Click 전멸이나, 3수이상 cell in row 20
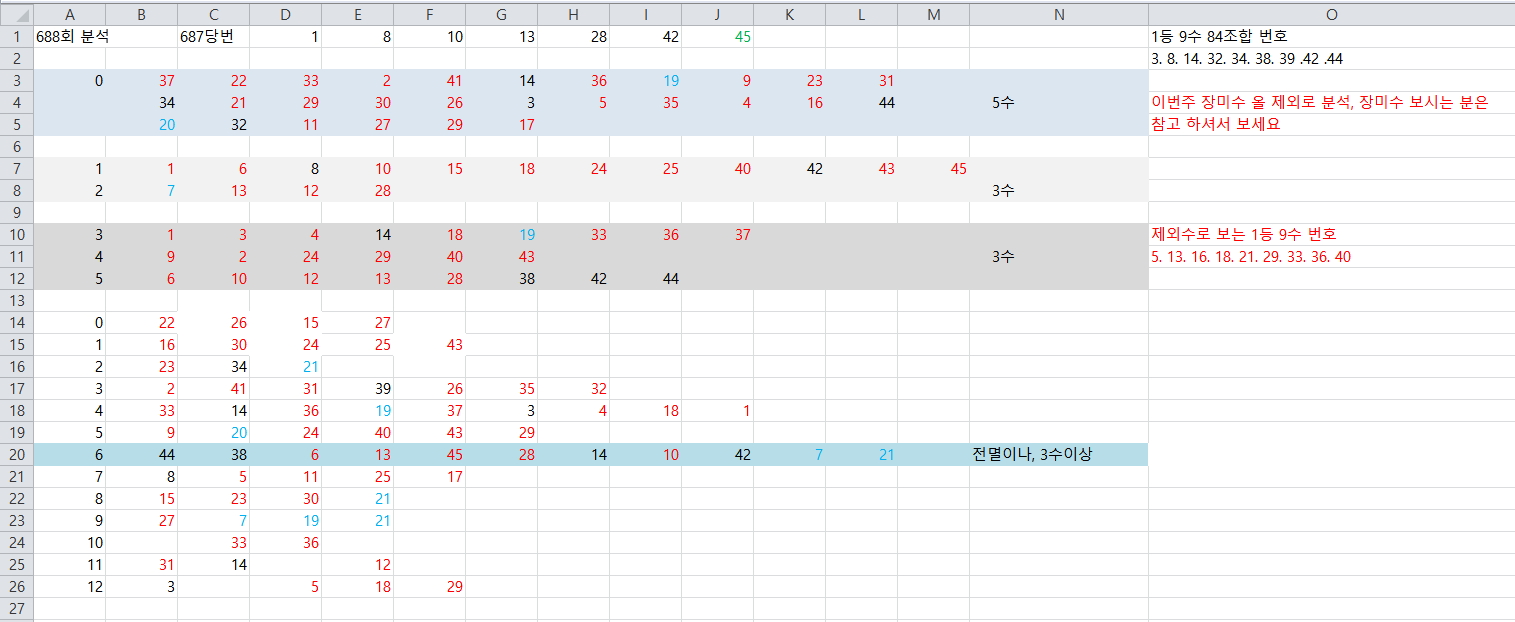The width and height of the screenshot is (1515, 622). click(1032, 455)
